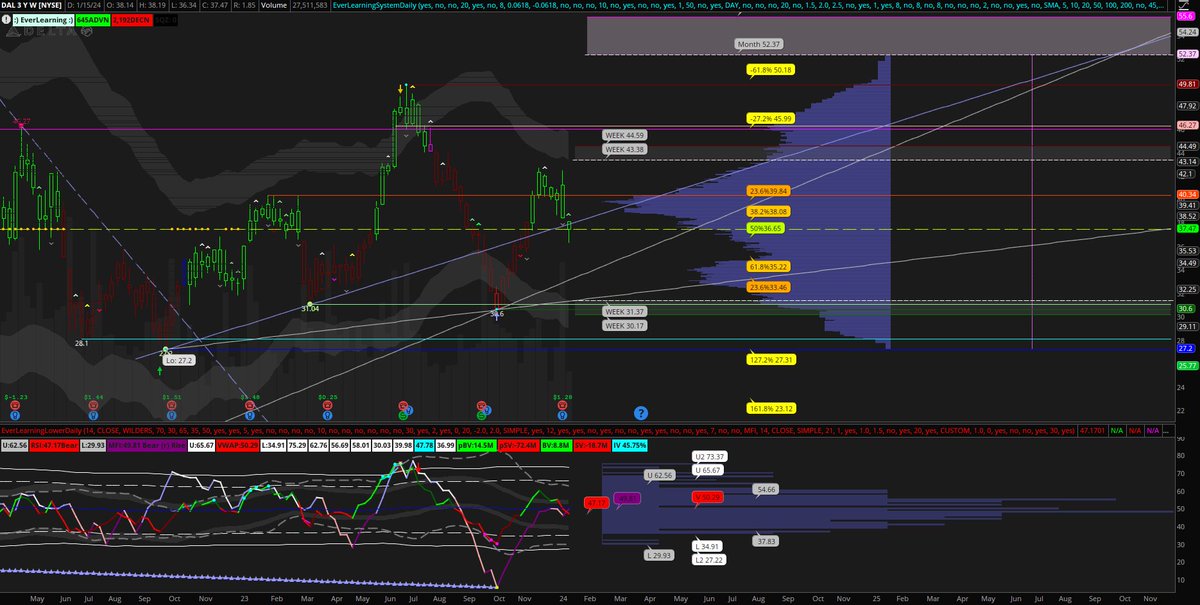Click the WEEK 43.38 level bubble

pos(625,149)
